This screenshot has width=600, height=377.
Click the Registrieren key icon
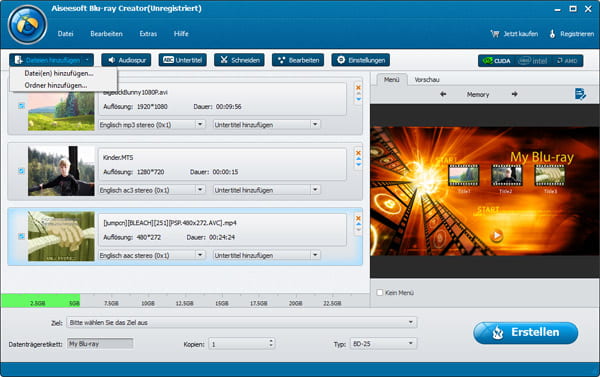pos(552,34)
